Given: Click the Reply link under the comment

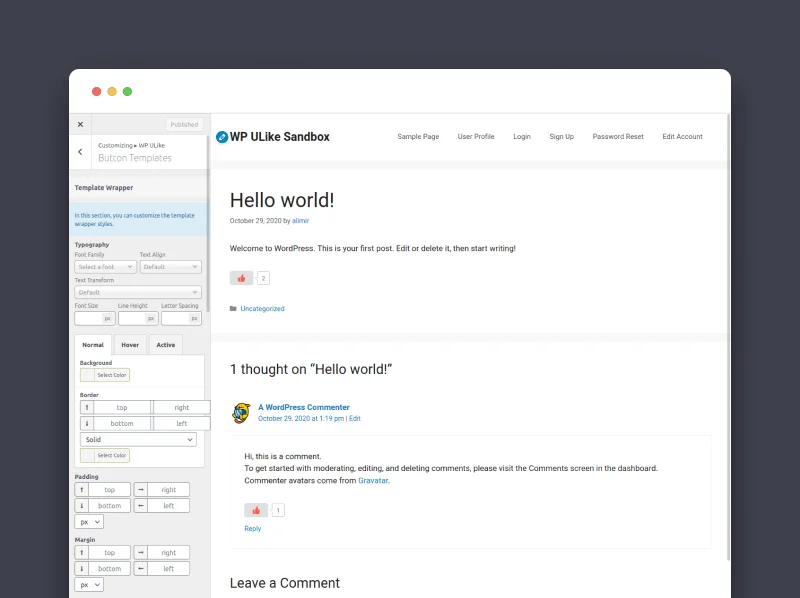Looking at the screenshot, I should pos(253,529).
